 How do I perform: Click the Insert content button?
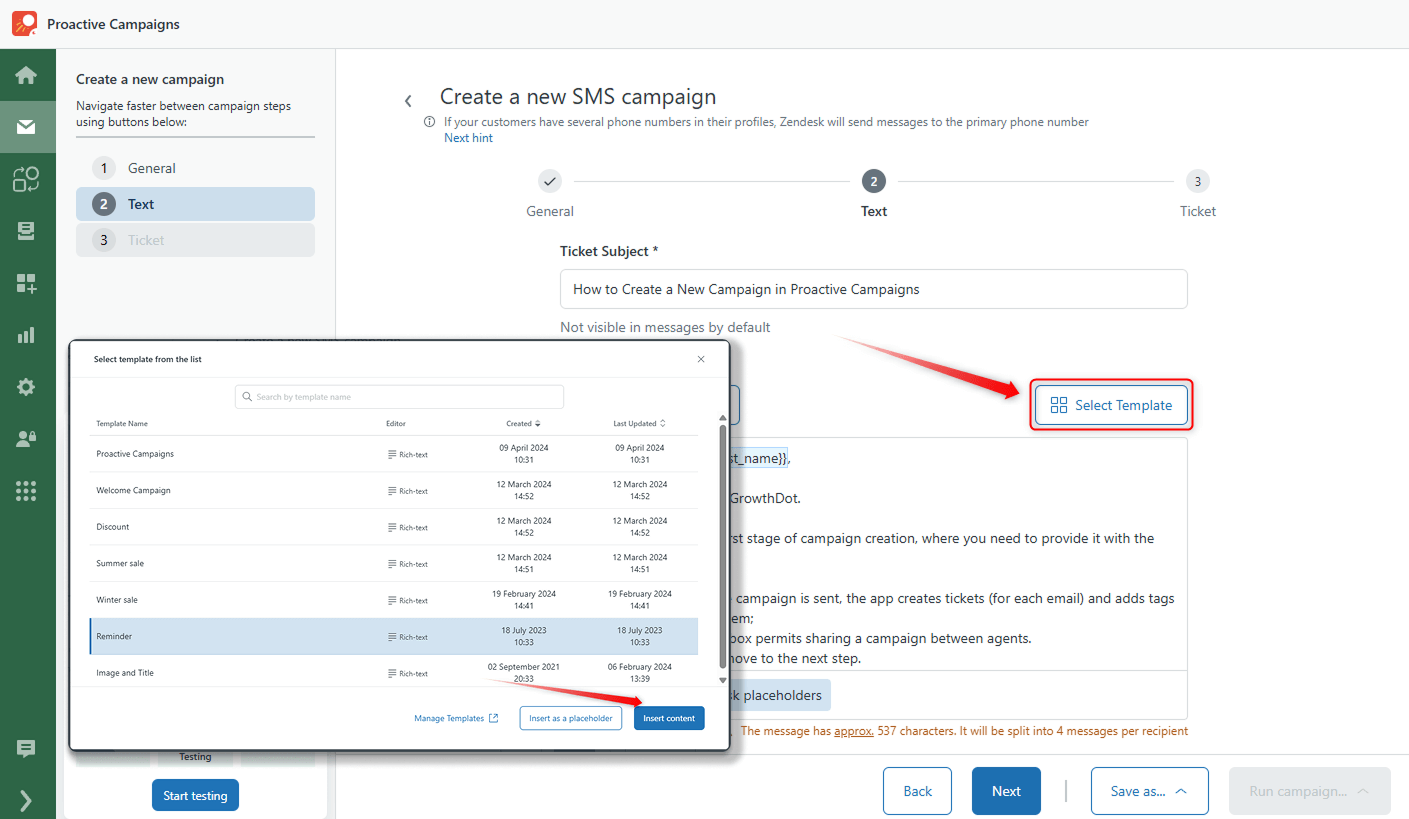(669, 718)
